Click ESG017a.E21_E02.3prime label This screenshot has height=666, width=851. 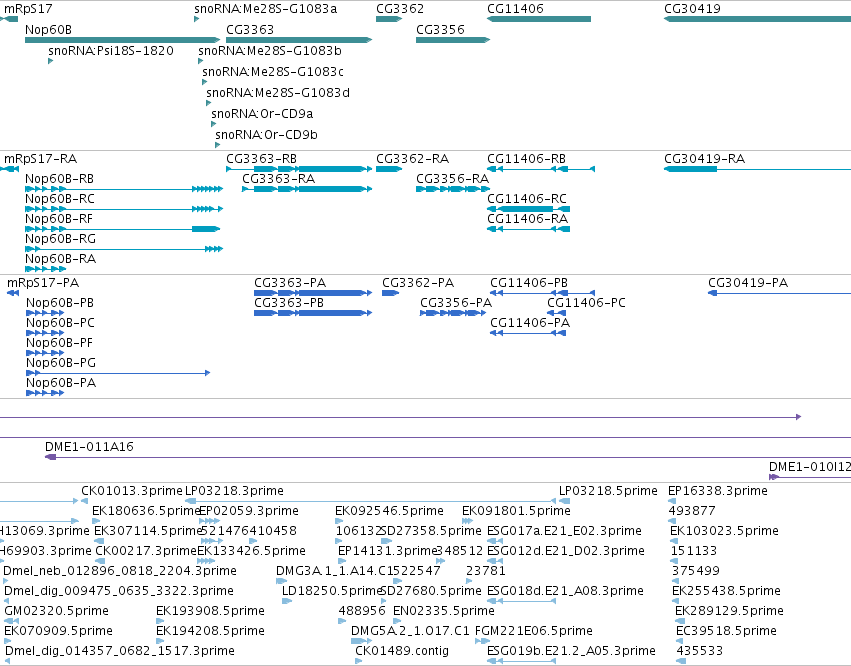(x=564, y=531)
